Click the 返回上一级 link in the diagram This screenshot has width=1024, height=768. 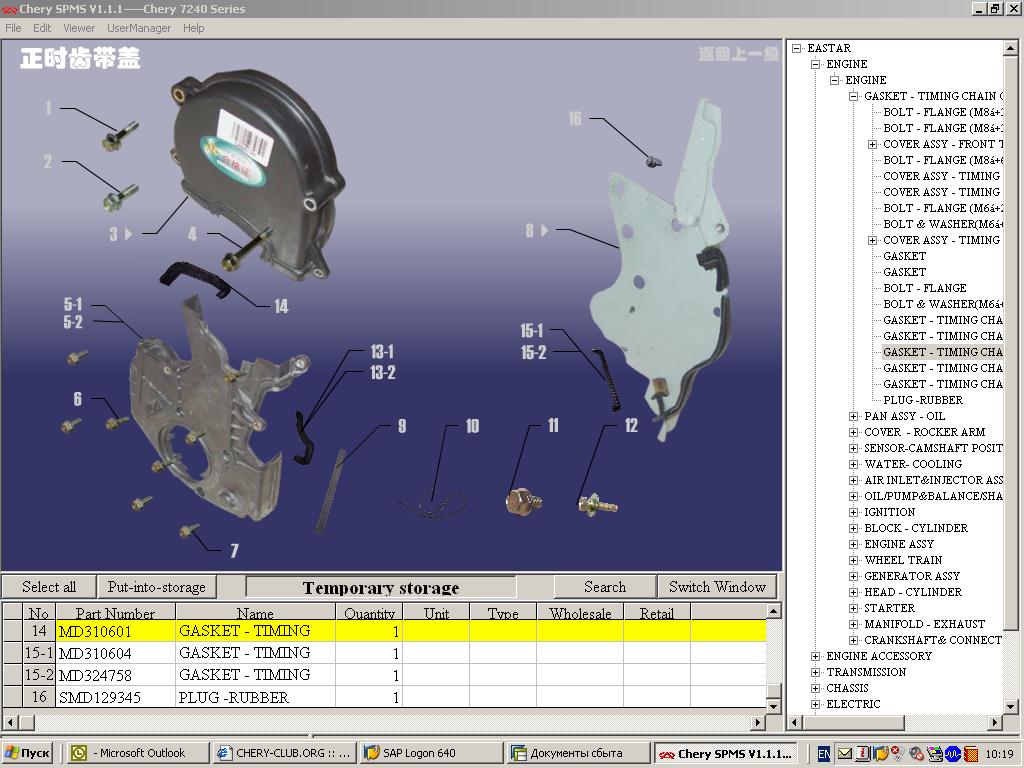[739, 54]
